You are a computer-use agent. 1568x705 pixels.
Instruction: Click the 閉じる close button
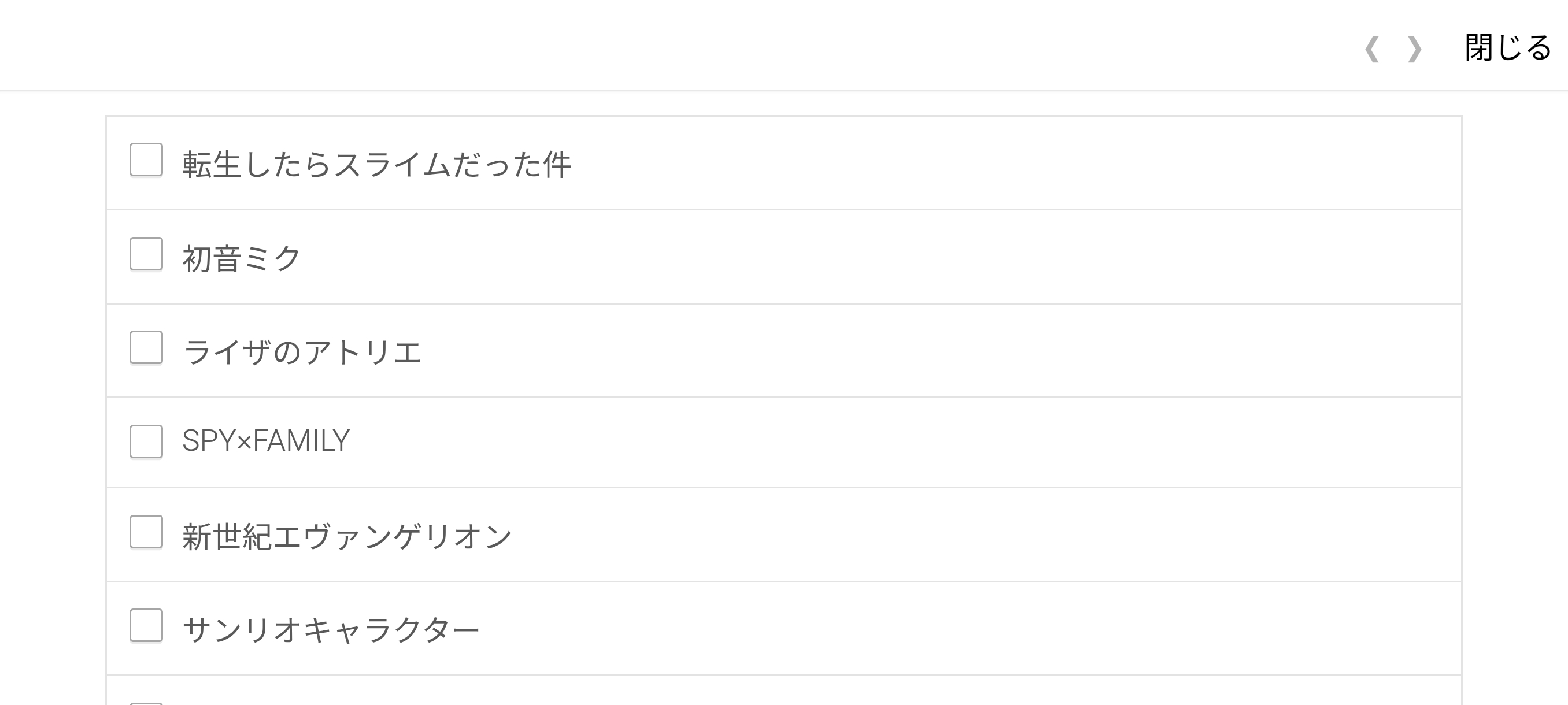[x=1507, y=48]
